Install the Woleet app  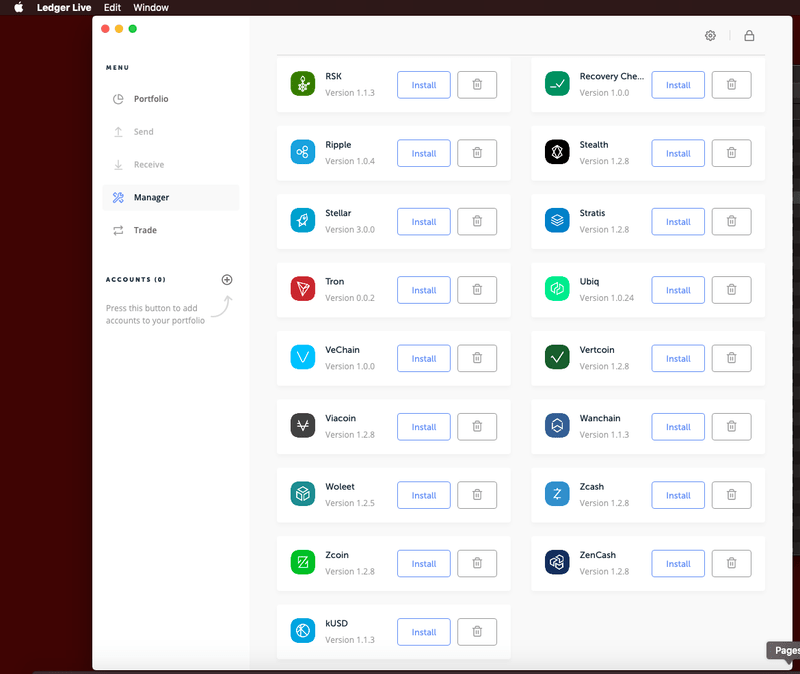point(424,494)
